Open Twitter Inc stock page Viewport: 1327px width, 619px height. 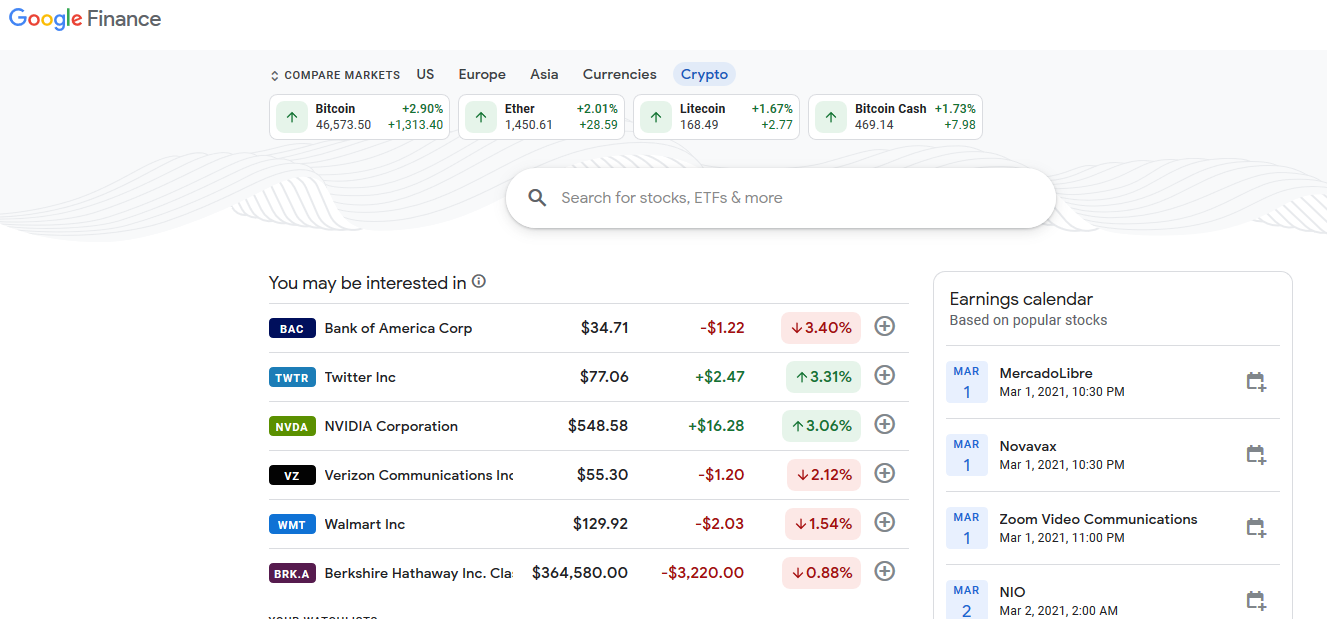(x=589, y=377)
